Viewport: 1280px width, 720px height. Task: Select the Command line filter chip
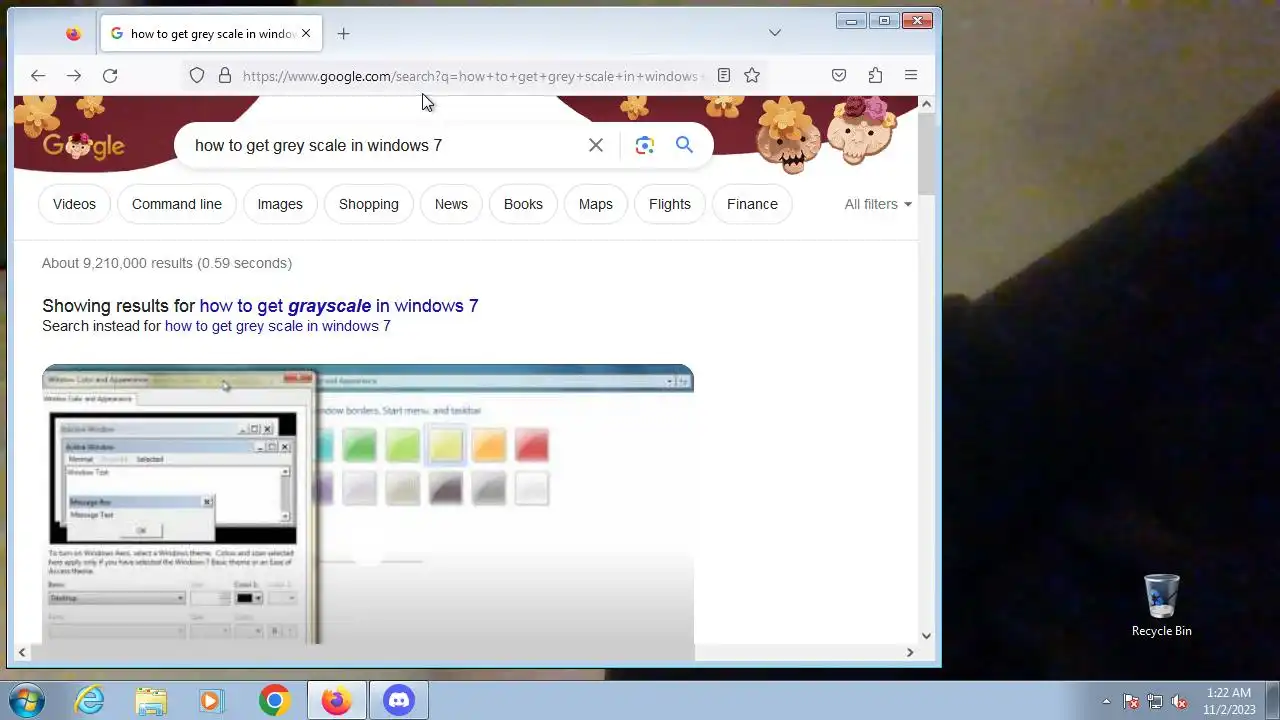(x=177, y=204)
